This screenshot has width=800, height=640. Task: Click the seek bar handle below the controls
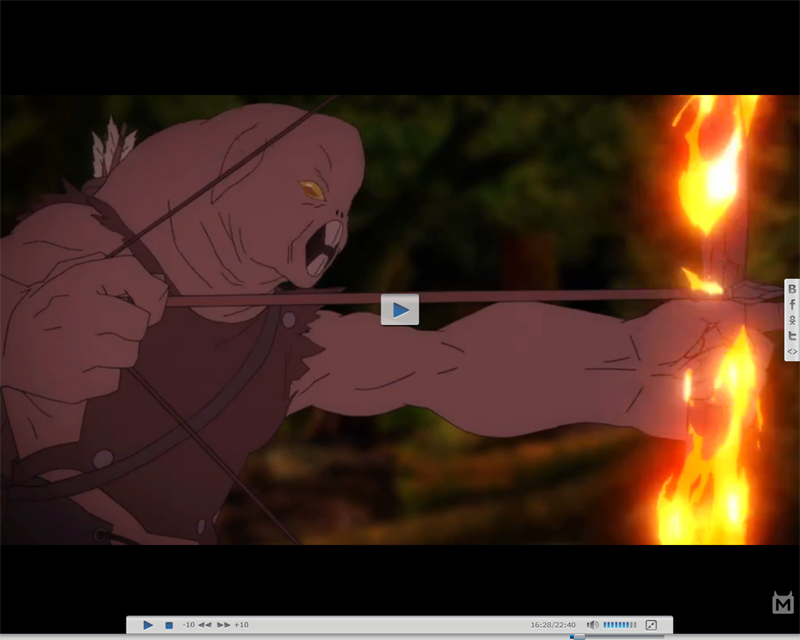(x=578, y=636)
